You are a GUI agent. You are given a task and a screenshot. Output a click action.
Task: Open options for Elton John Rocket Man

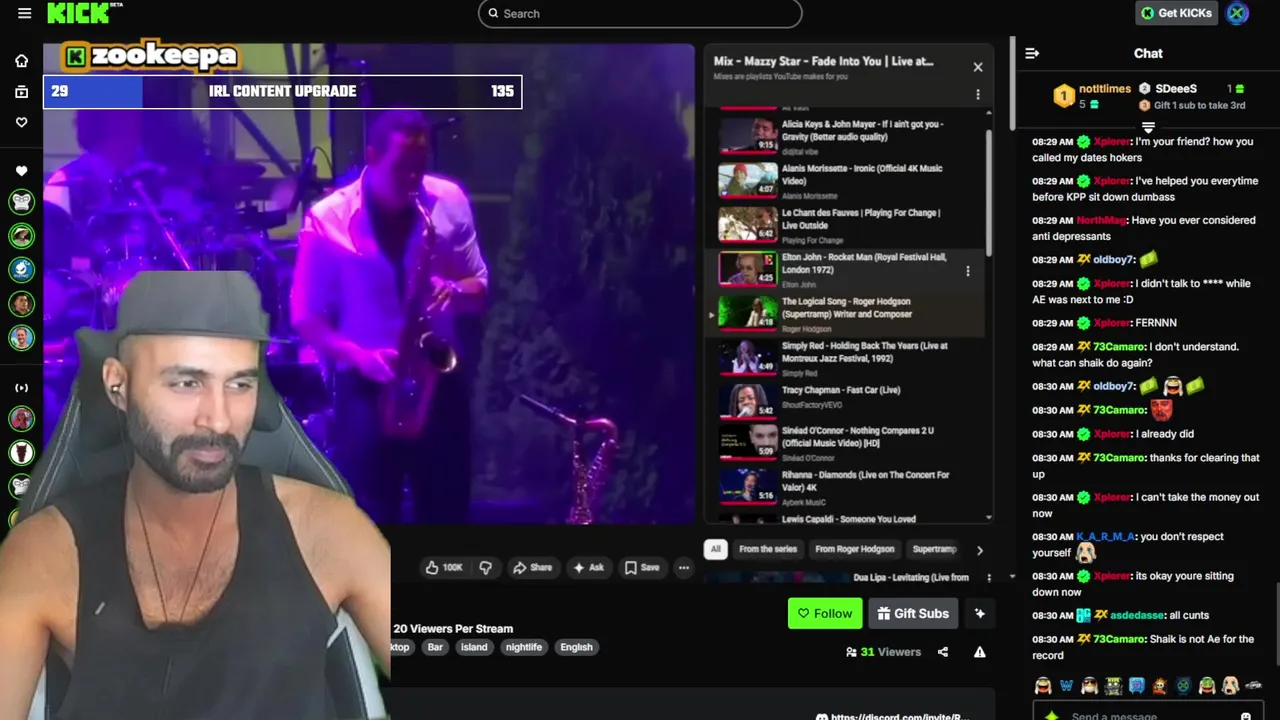(x=967, y=271)
